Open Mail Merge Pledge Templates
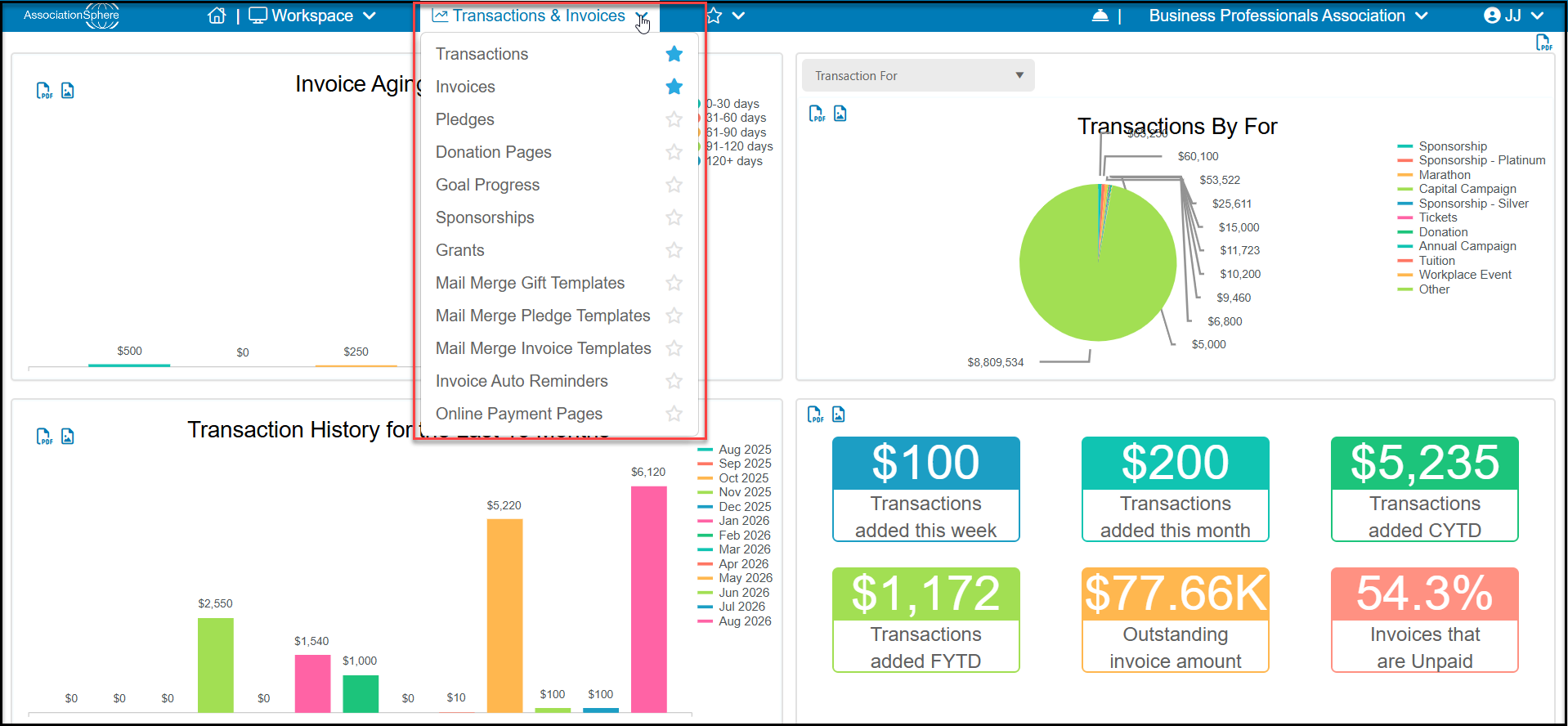1568x726 pixels. (543, 316)
